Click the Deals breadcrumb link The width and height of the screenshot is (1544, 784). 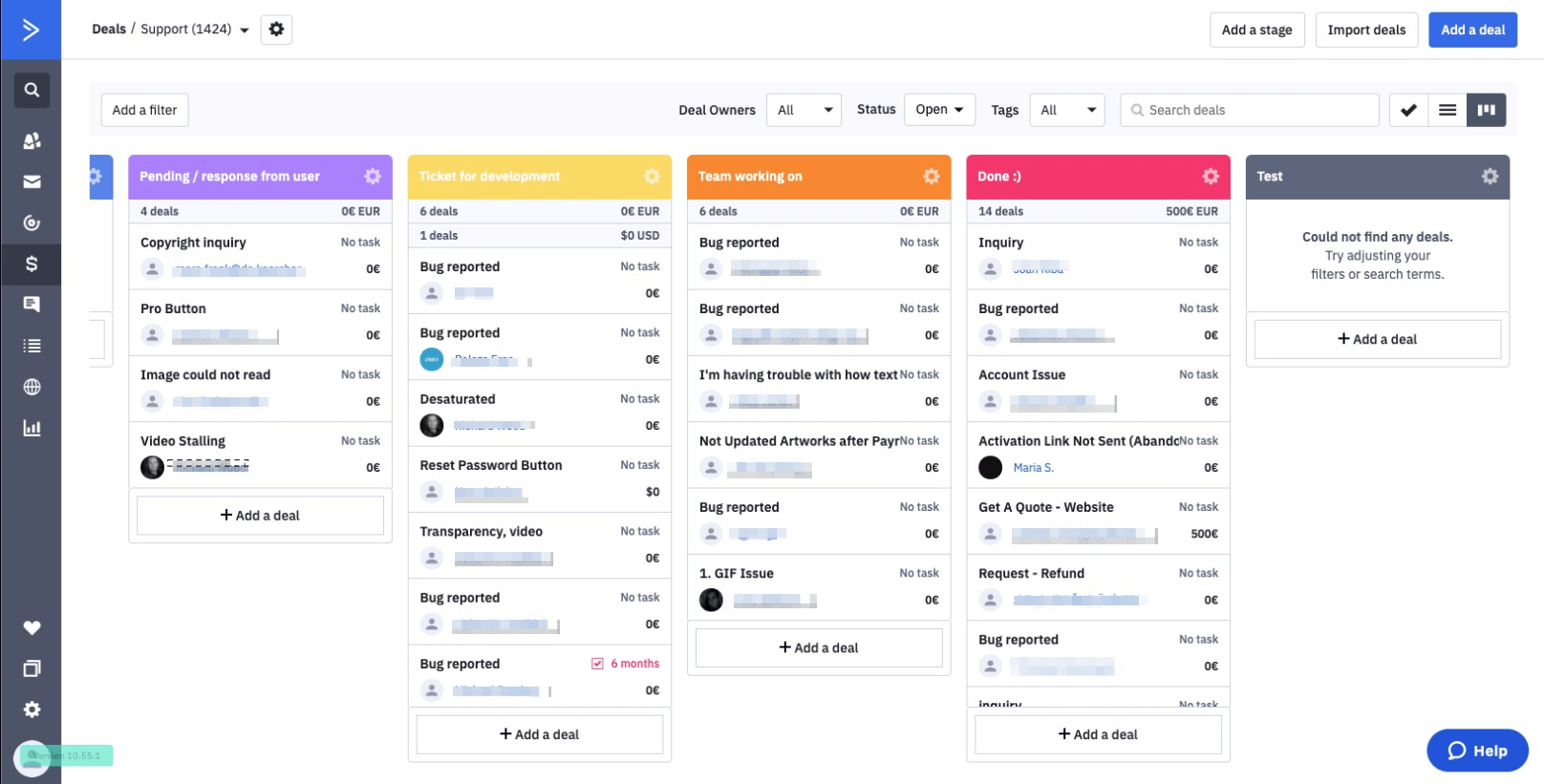tap(109, 30)
